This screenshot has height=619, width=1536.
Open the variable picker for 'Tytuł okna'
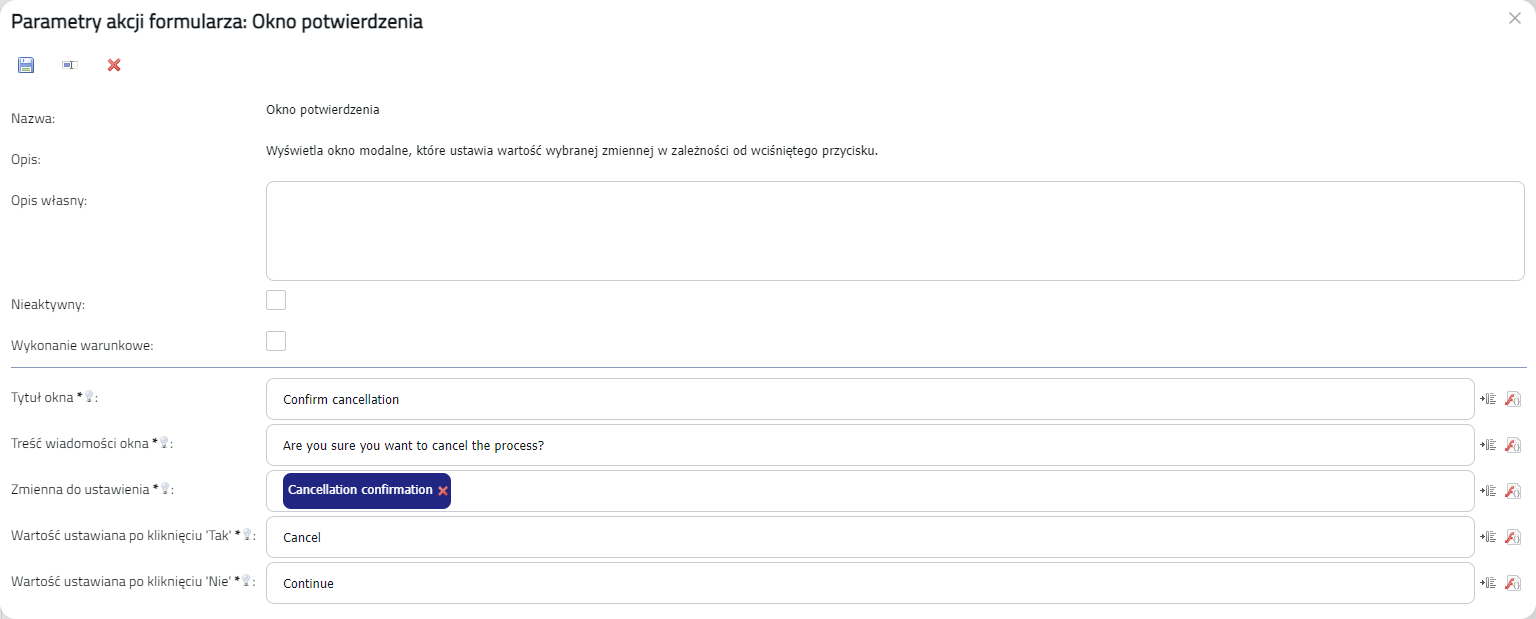pos(1488,399)
